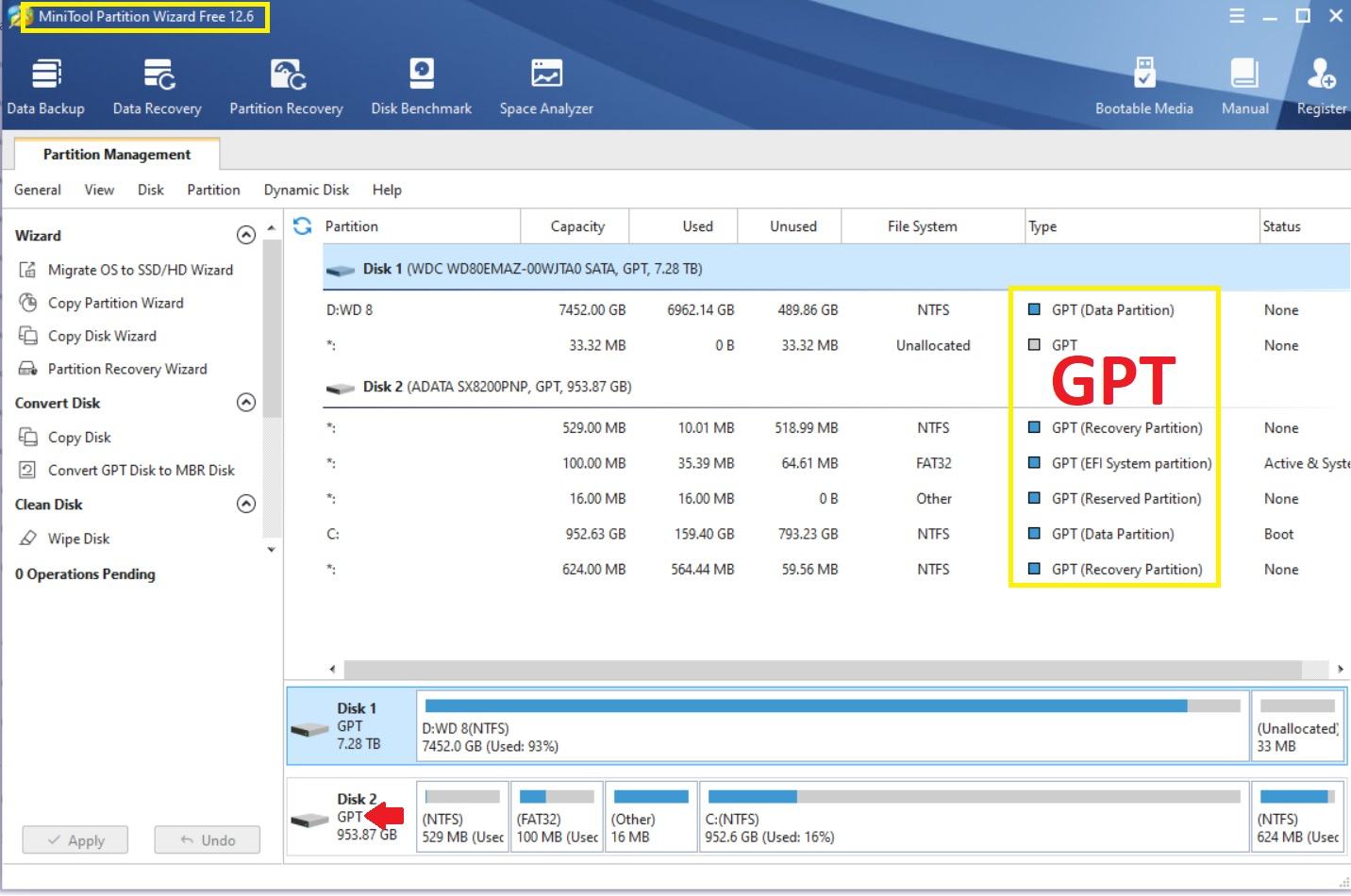Click the horizontal scrollbar left arrow
This screenshot has width=1351, height=896.
[x=332, y=669]
